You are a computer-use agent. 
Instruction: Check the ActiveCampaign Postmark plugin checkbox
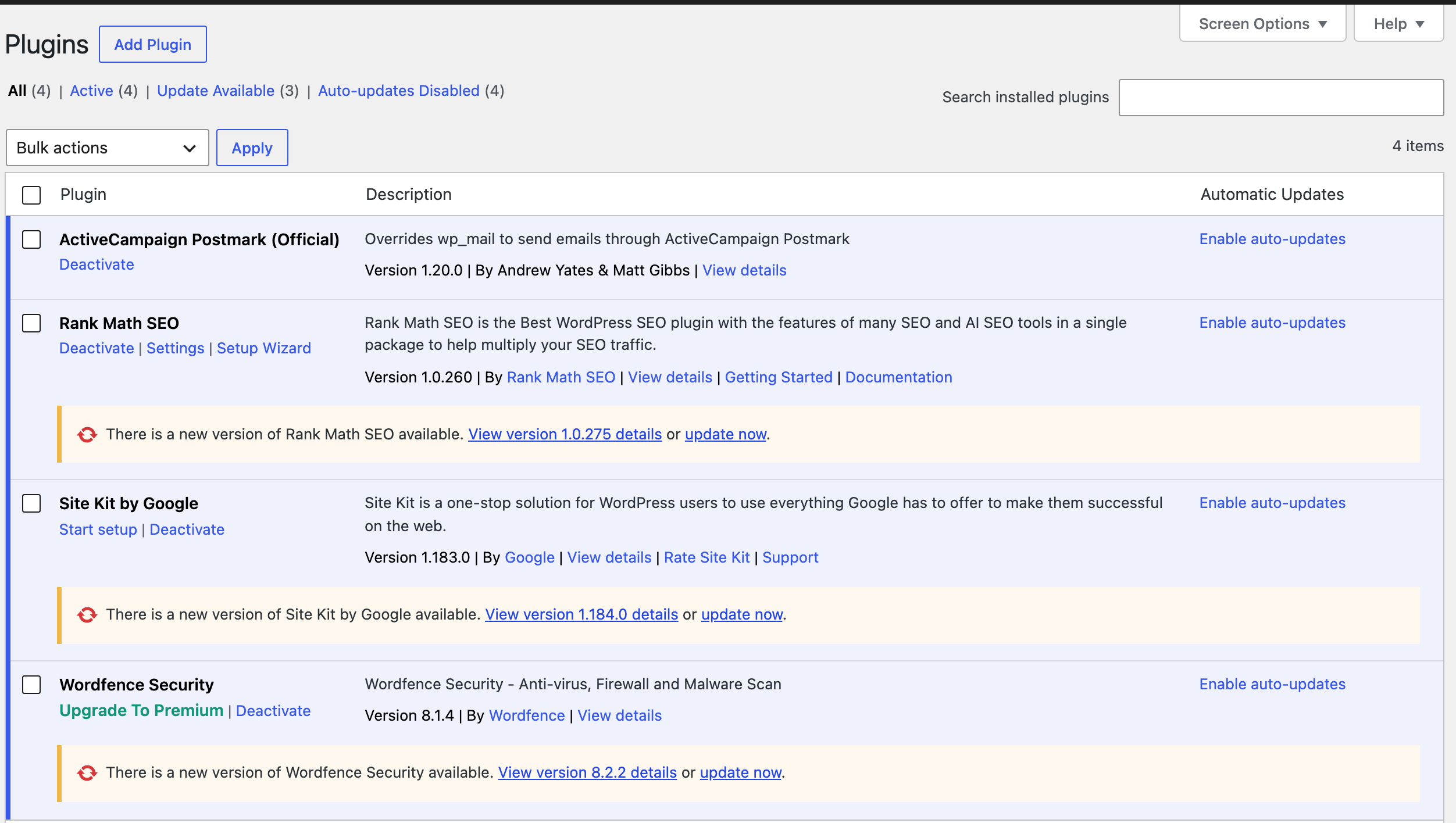(31, 239)
